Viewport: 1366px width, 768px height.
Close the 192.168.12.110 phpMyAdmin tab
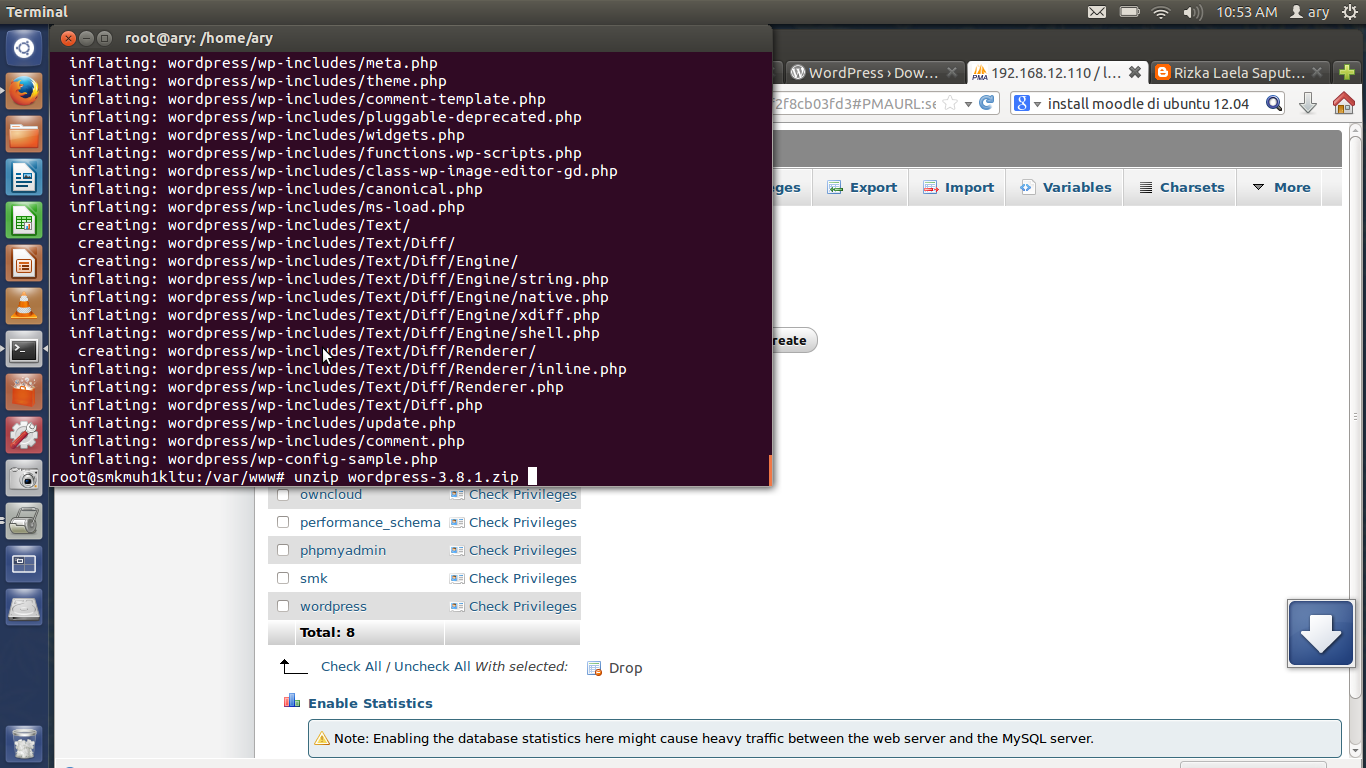[x=1135, y=72]
